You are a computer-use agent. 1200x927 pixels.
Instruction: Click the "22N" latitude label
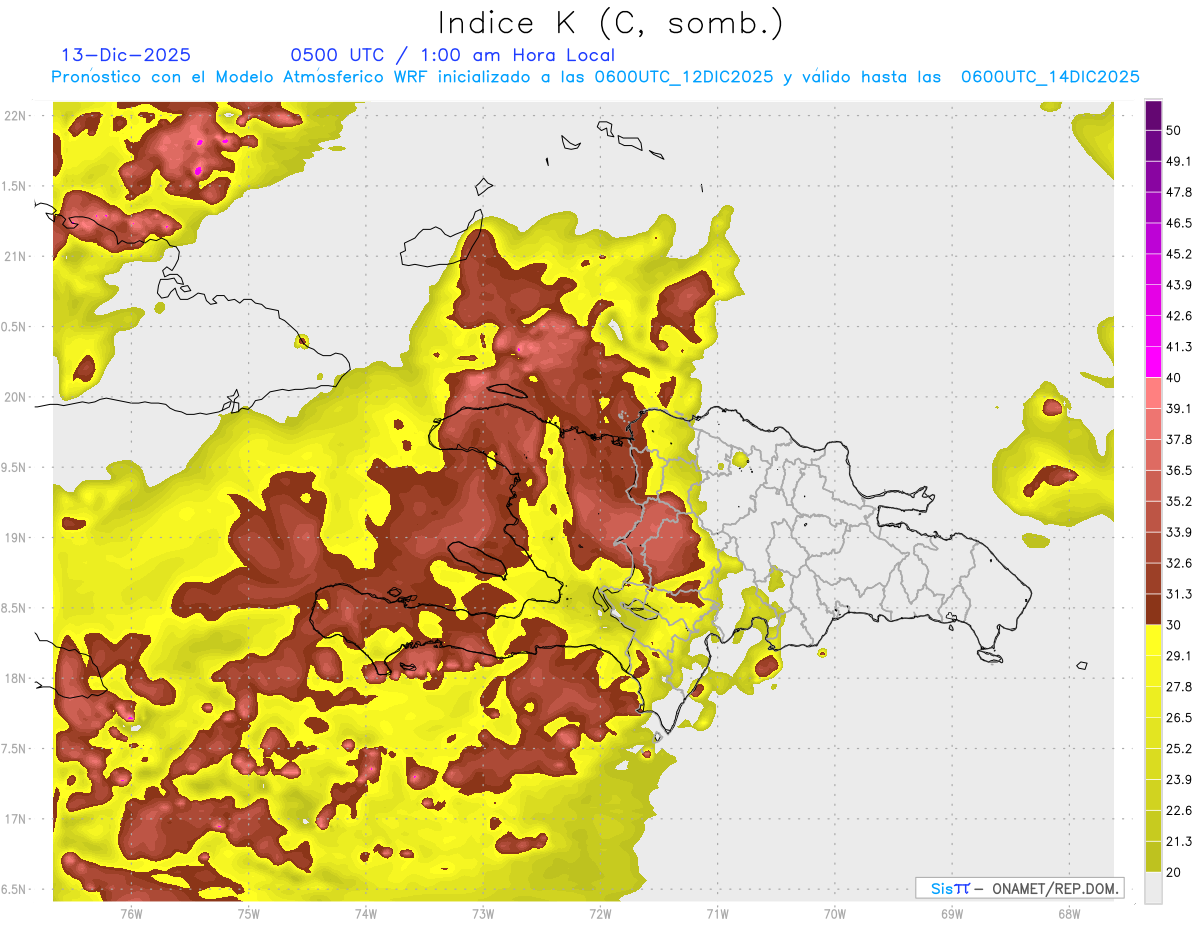pyautogui.click(x=15, y=115)
